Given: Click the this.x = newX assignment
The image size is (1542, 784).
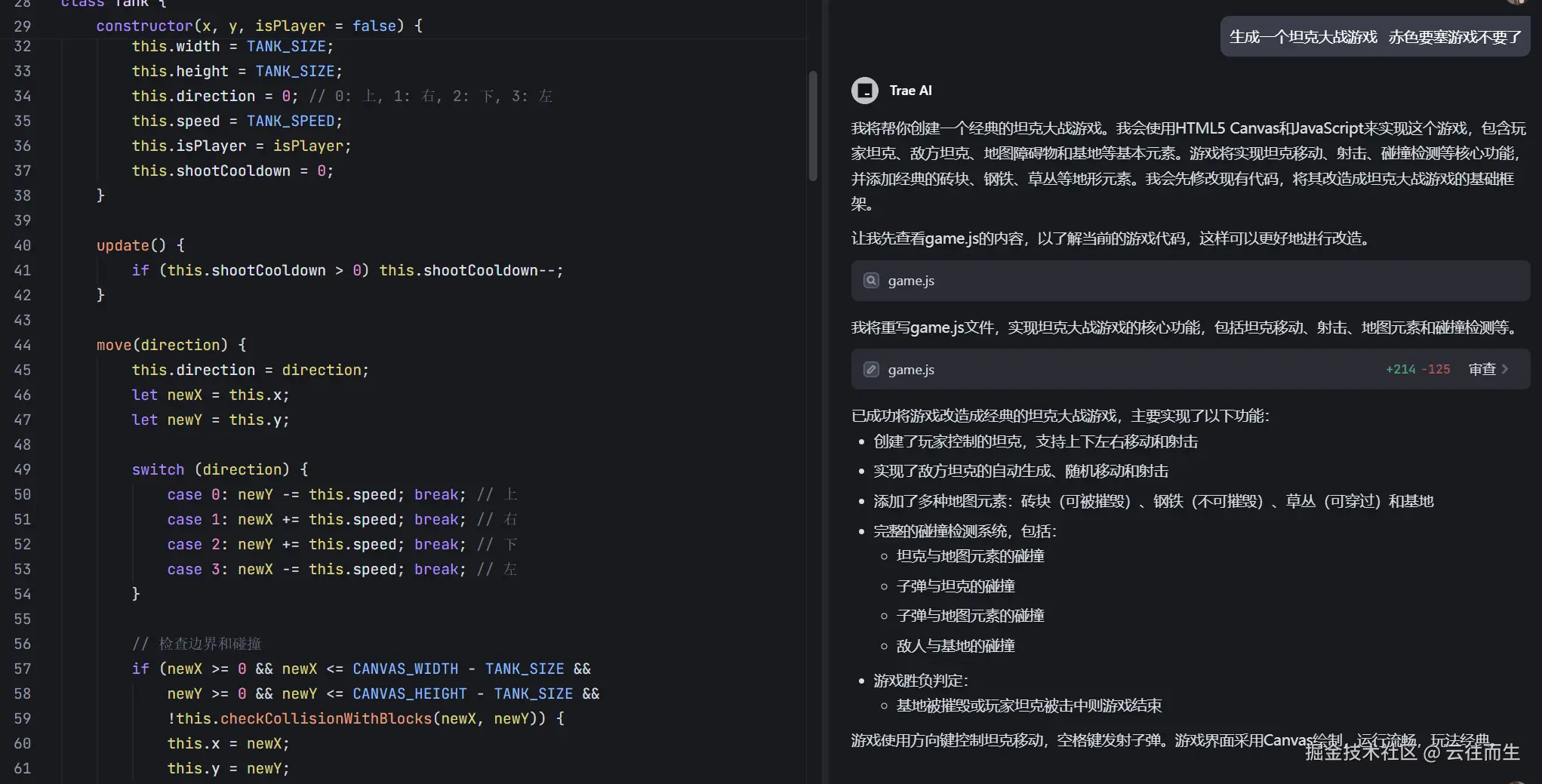Looking at the screenshot, I should pyautogui.click(x=228, y=743).
